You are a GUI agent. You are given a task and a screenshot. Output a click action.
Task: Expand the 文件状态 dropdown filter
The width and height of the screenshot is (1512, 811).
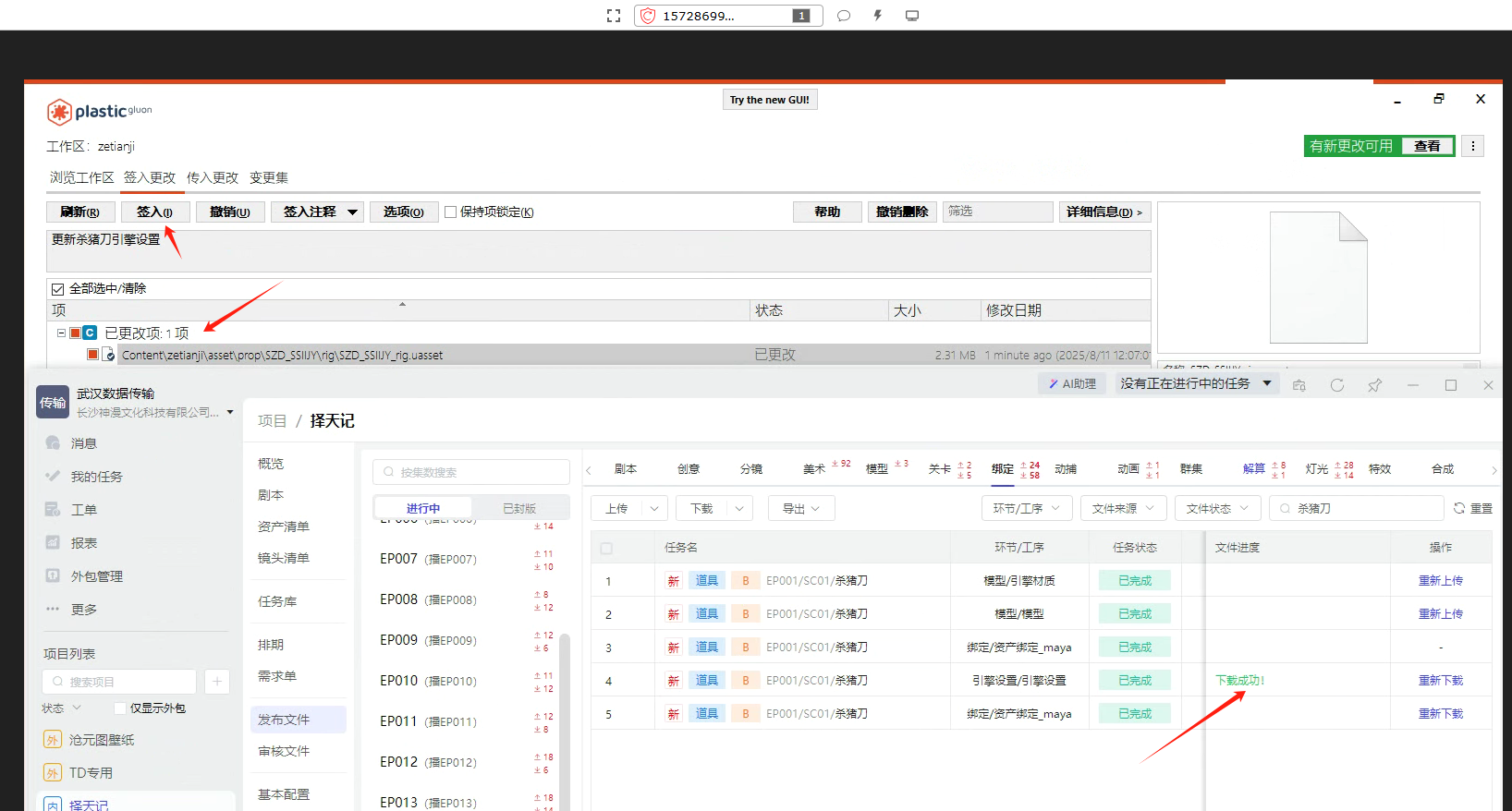(x=1217, y=509)
